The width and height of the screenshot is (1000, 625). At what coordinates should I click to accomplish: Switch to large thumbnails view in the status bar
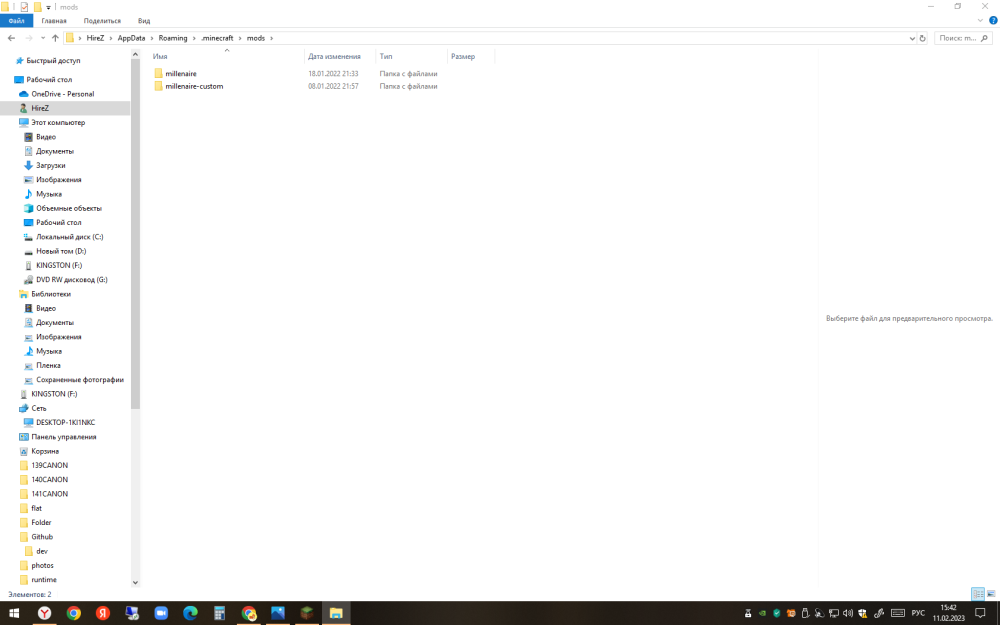click(991, 594)
